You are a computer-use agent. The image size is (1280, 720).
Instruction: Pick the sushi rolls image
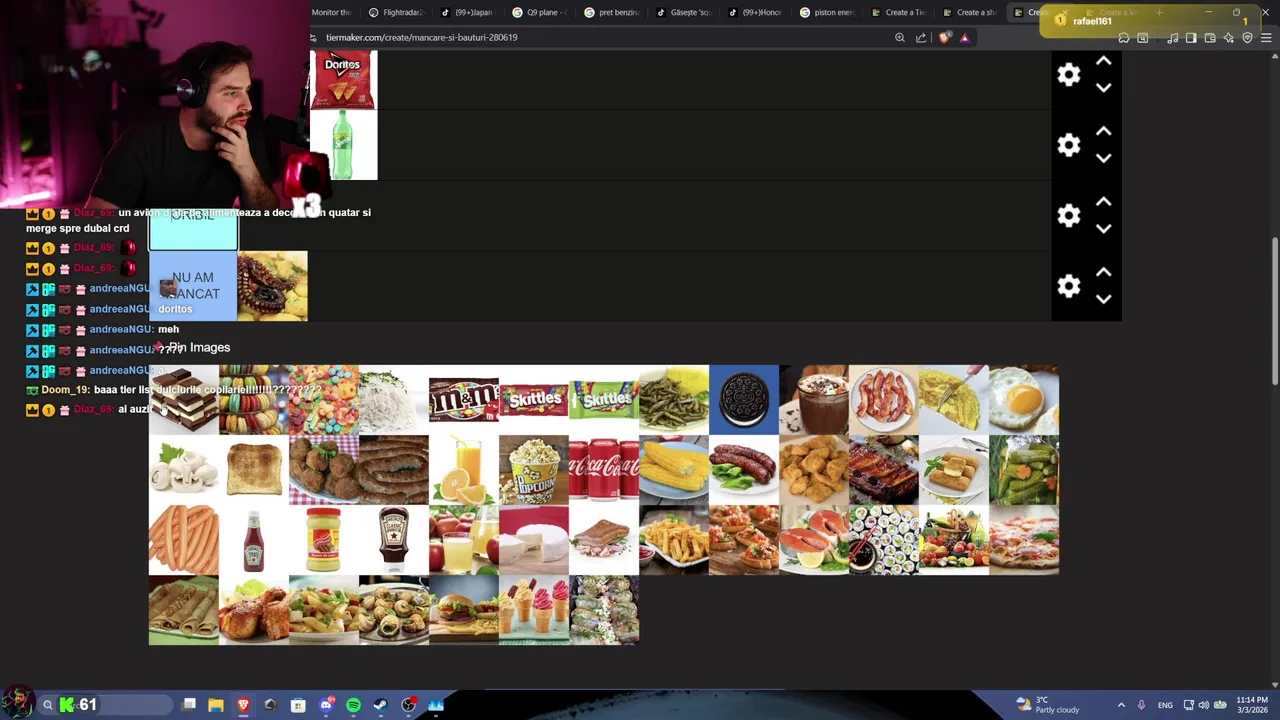(x=884, y=540)
